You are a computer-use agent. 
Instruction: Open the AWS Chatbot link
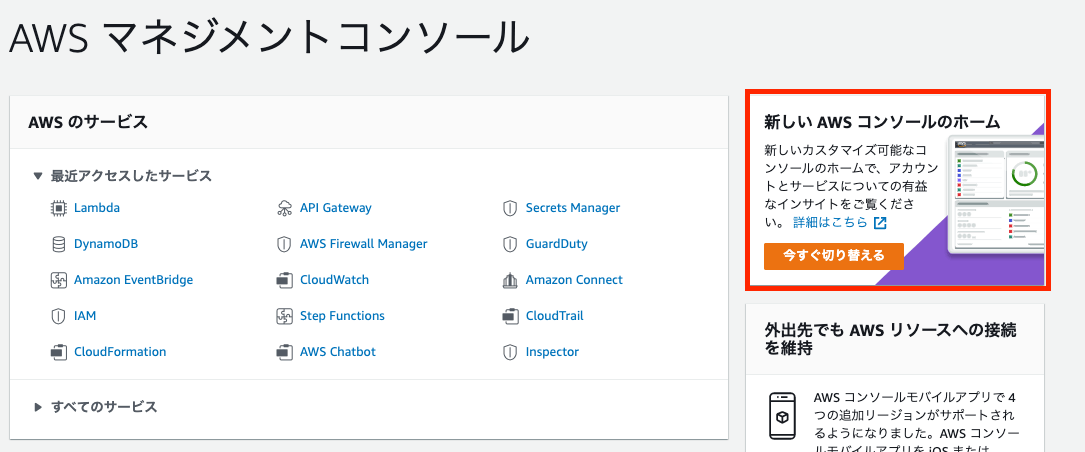tap(338, 352)
